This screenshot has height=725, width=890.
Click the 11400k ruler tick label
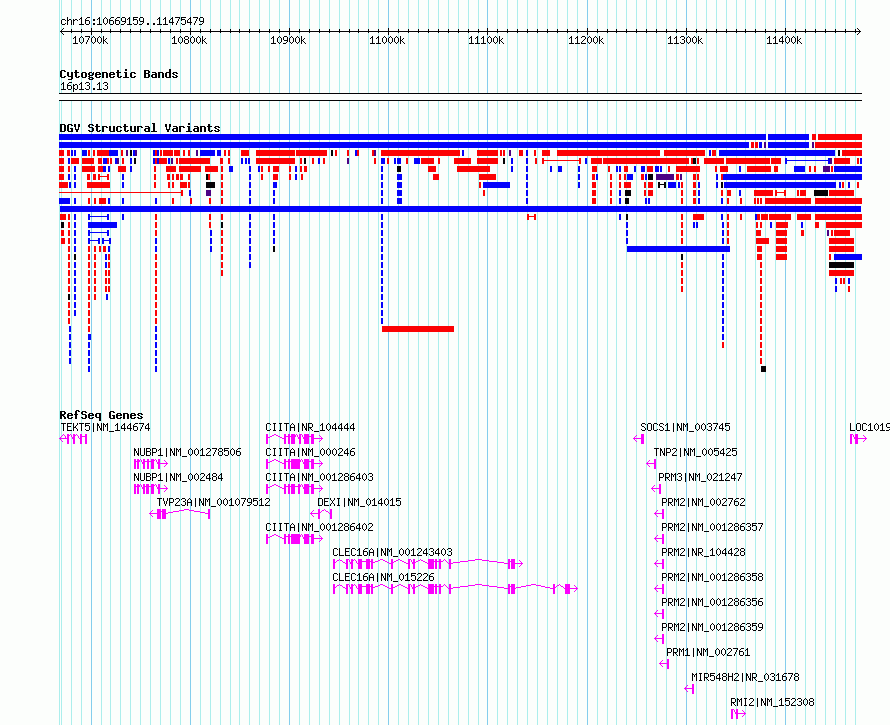click(784, 40)
